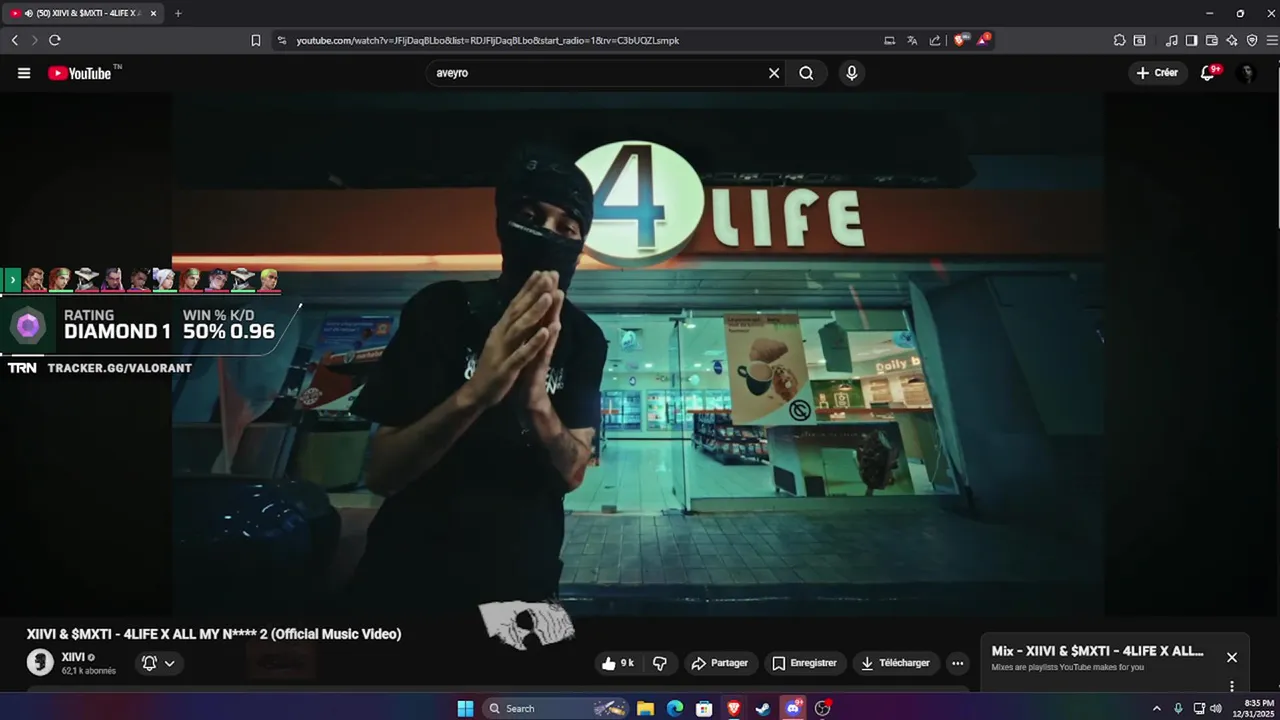Click the Enregistrer save button
Viewport: 1280px width, 720px height.
[x=805, y=663]
